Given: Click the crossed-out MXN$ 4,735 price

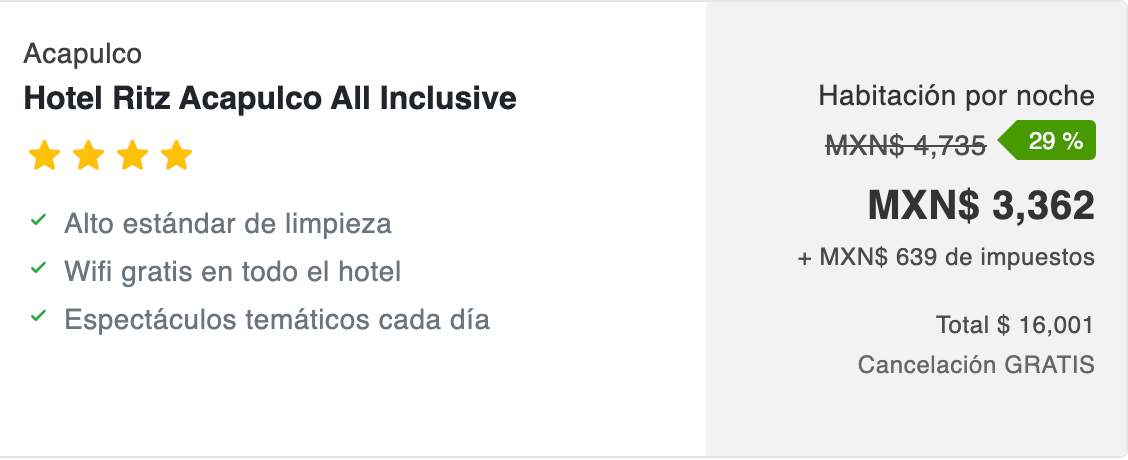Looking at the screenshot, I should click(x=906, y=146).
